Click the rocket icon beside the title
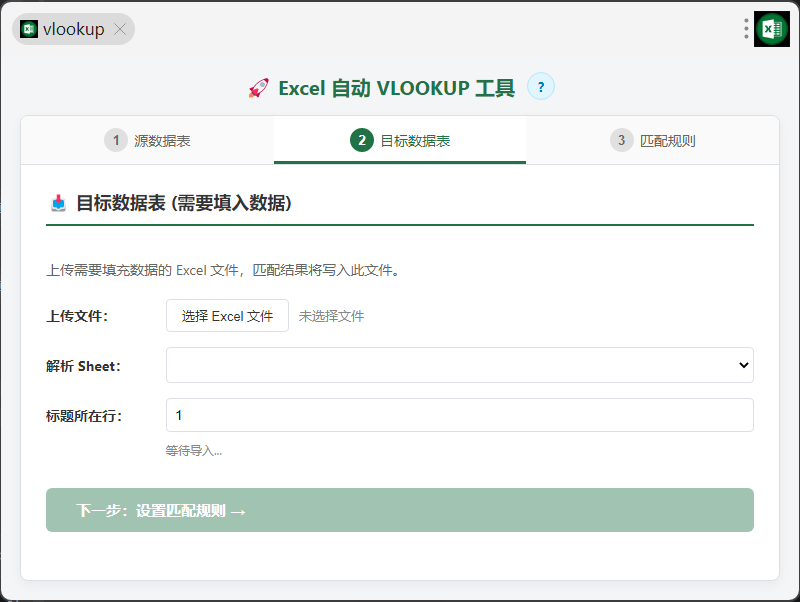 pyautogui.click(x=259, y=88)
